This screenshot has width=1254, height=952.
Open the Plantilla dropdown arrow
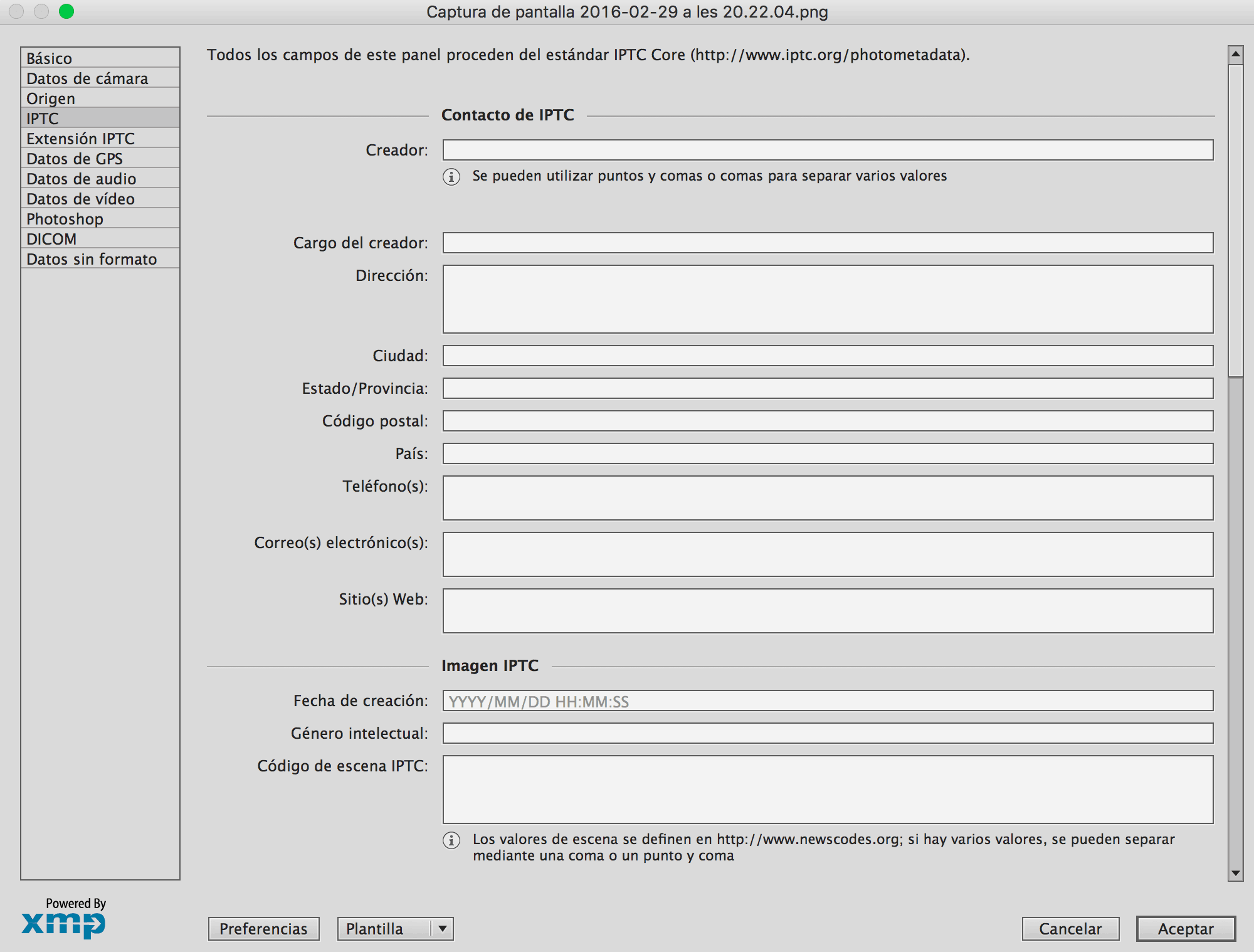click(443, 929)
